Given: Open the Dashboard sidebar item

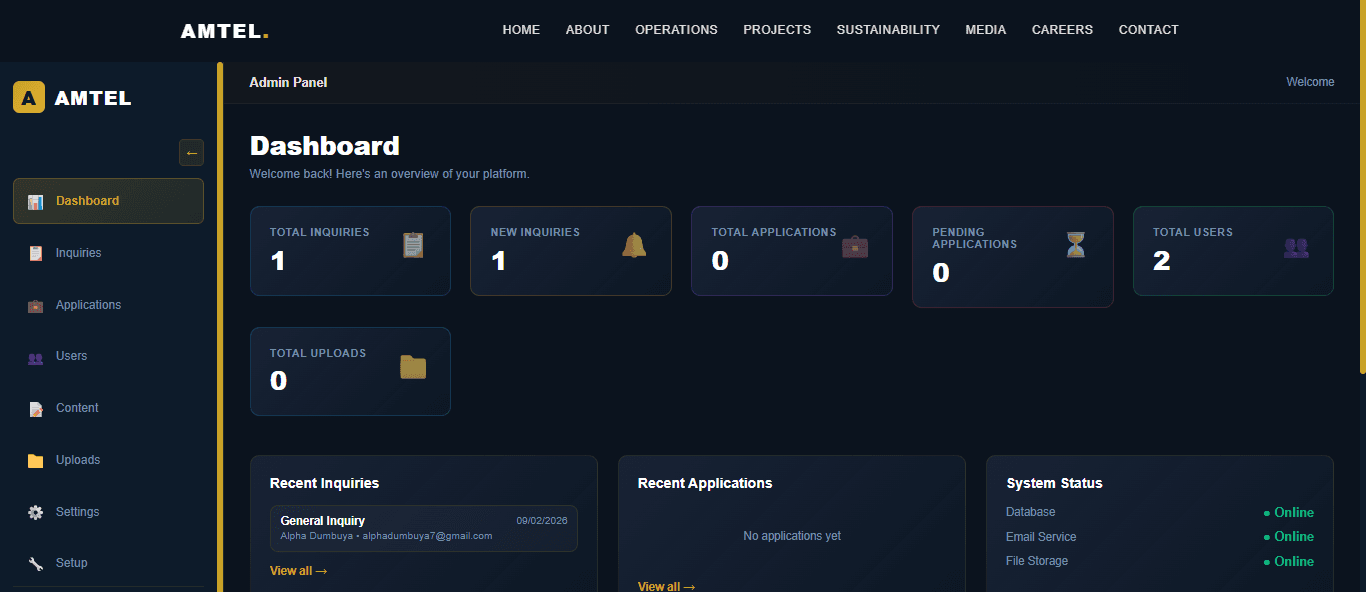Looking at the screenshot, I should pyautogui.click(x=108, y=201).
